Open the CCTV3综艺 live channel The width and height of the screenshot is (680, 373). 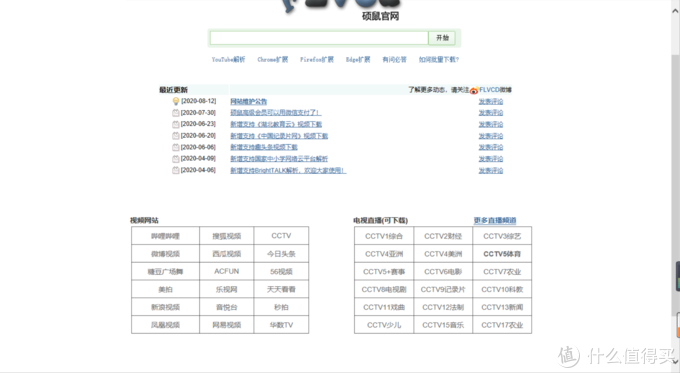(502, 236)
